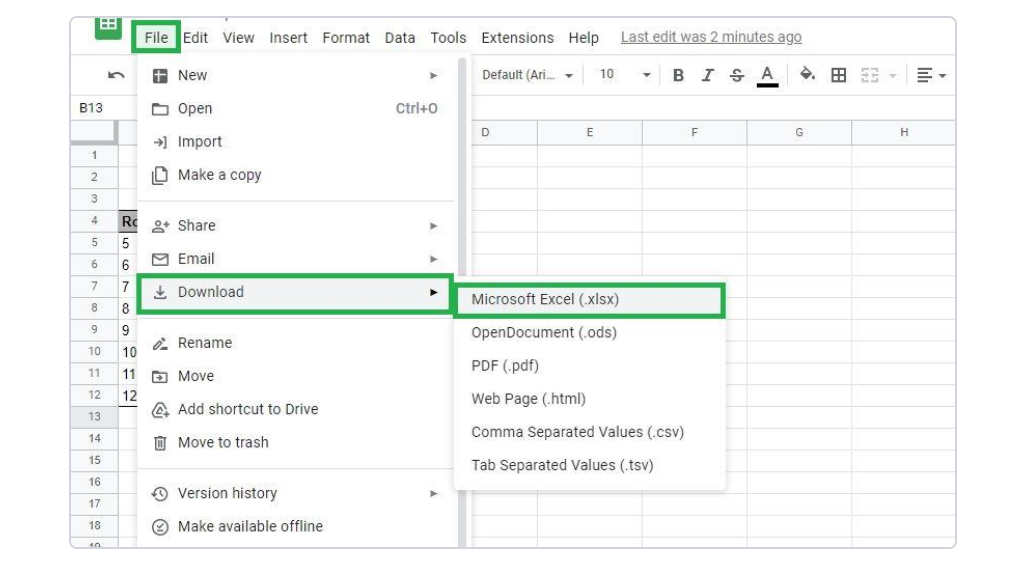Select column G header
This screenshot has height=580, width=1024.
tap(799, 133)
